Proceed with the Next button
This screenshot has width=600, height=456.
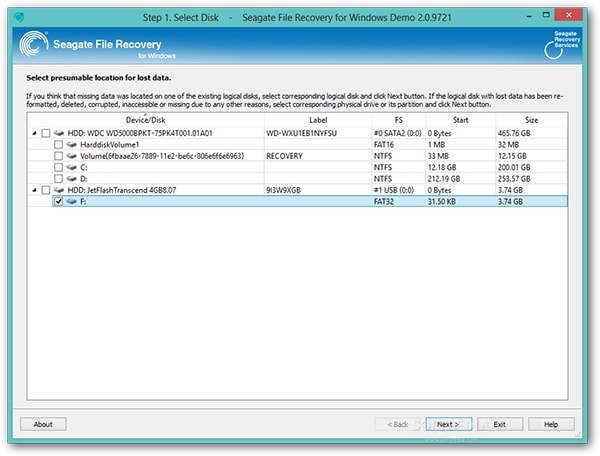[448, 424]
